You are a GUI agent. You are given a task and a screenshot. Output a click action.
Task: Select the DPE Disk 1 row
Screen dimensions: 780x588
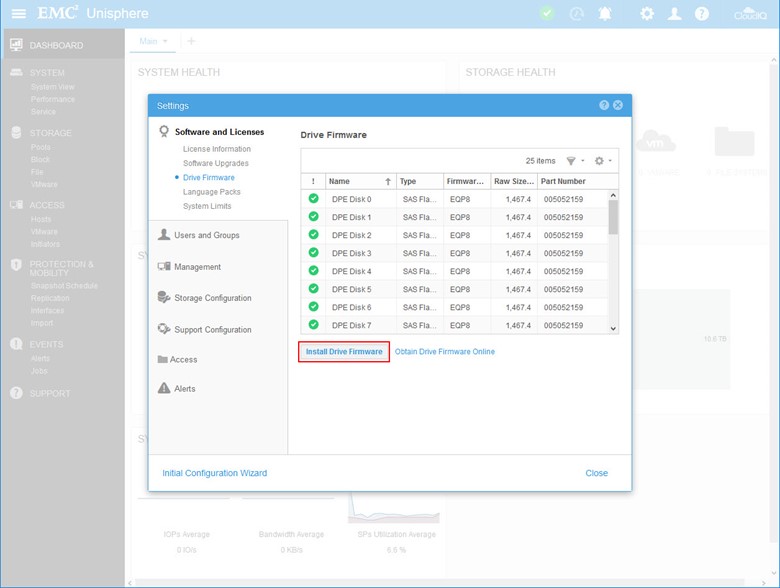pyautogui.click(x=454, y=217)
